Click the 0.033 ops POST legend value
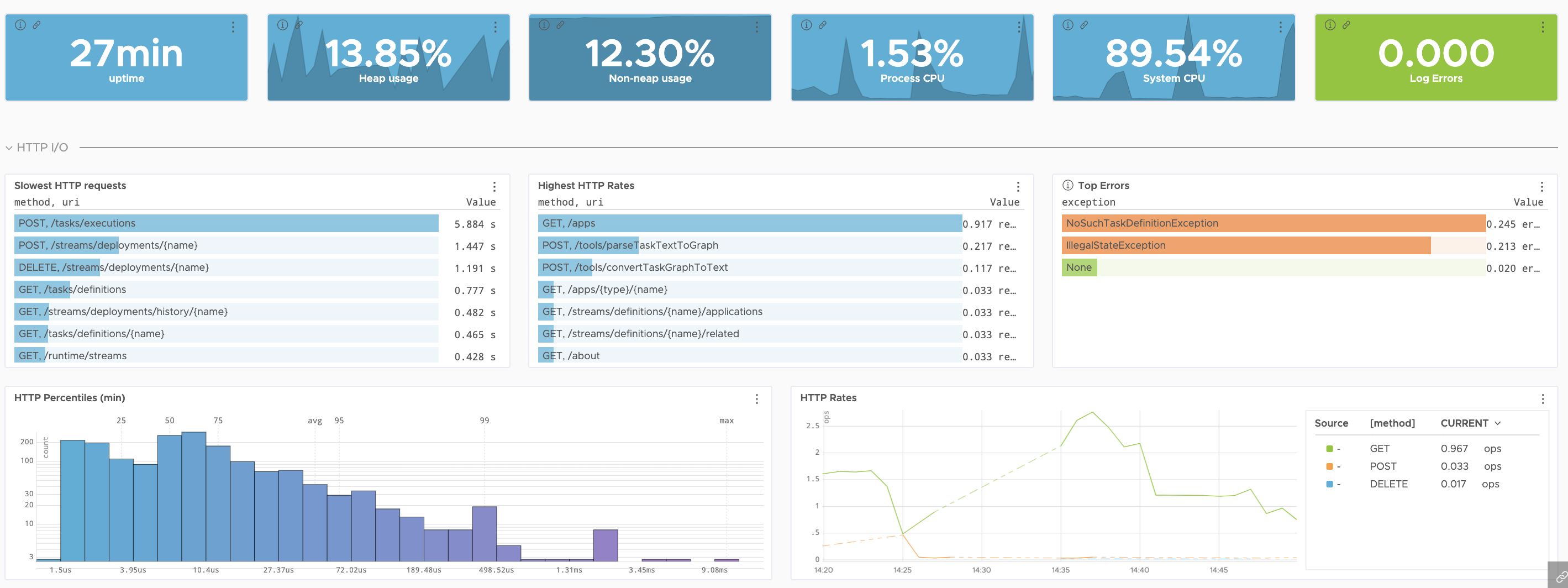The height and width of the screenshot is (588, 1568). tap(1471, 466)
